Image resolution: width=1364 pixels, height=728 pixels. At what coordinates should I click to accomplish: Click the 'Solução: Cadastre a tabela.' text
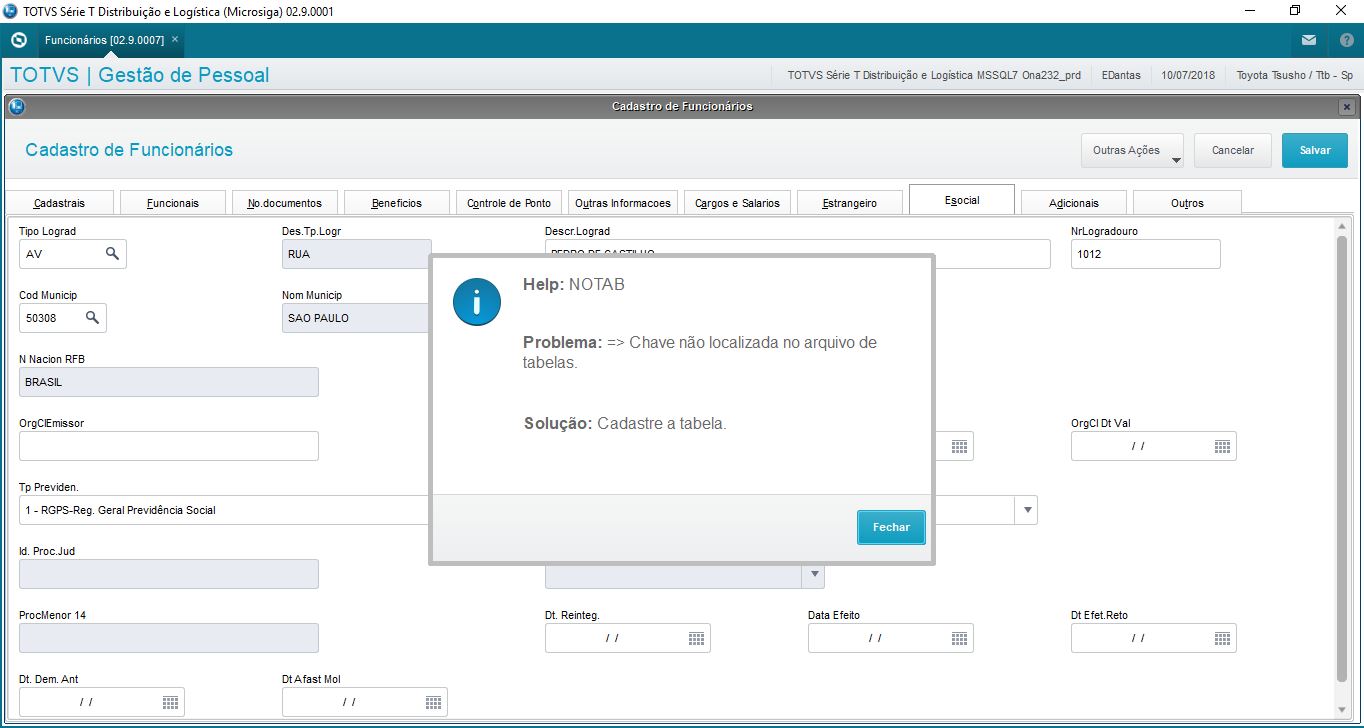[625, 423]
